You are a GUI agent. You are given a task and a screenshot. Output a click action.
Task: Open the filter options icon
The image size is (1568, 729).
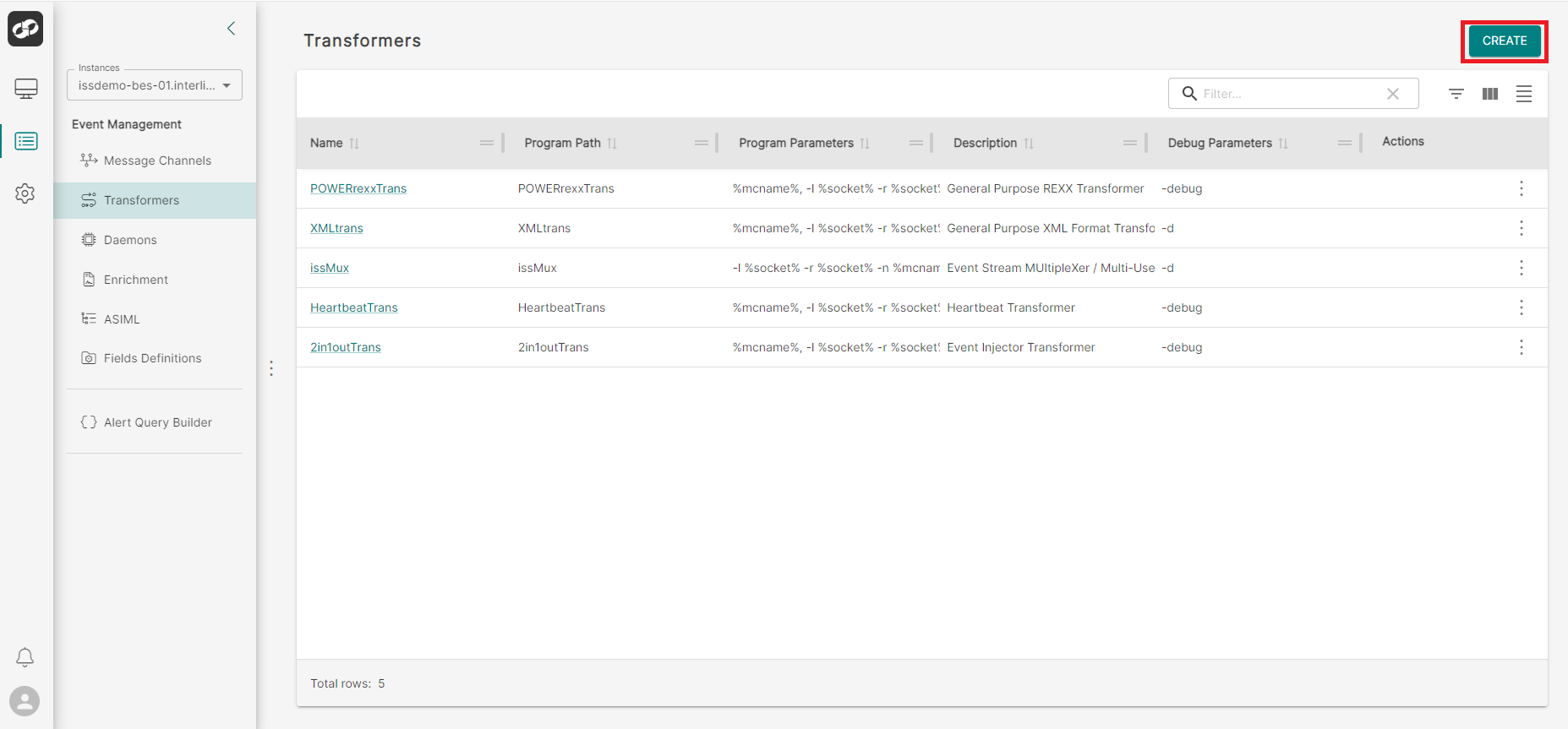(x=1456, y=94)
